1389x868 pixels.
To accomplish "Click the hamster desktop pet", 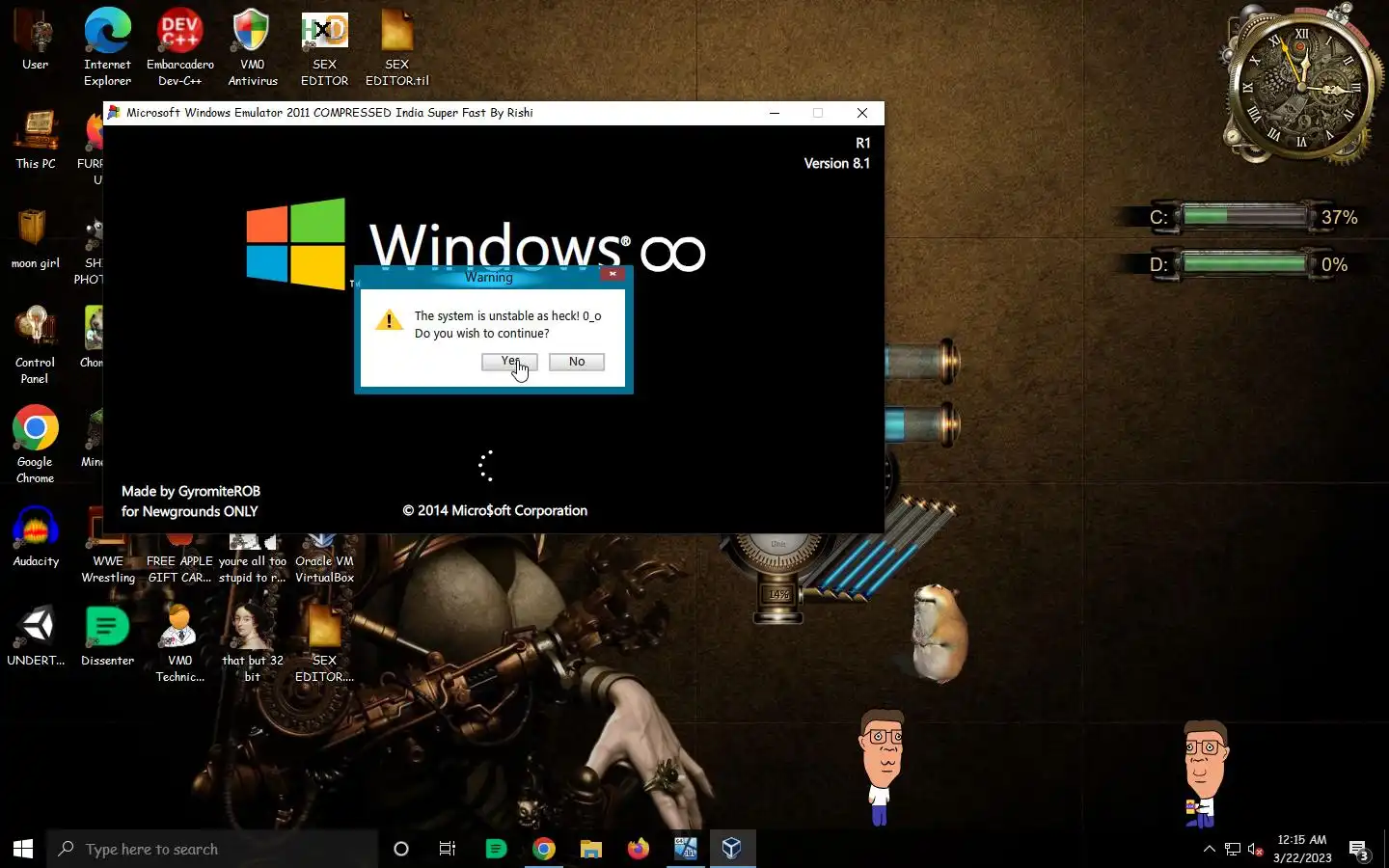I will pos(939,633).
